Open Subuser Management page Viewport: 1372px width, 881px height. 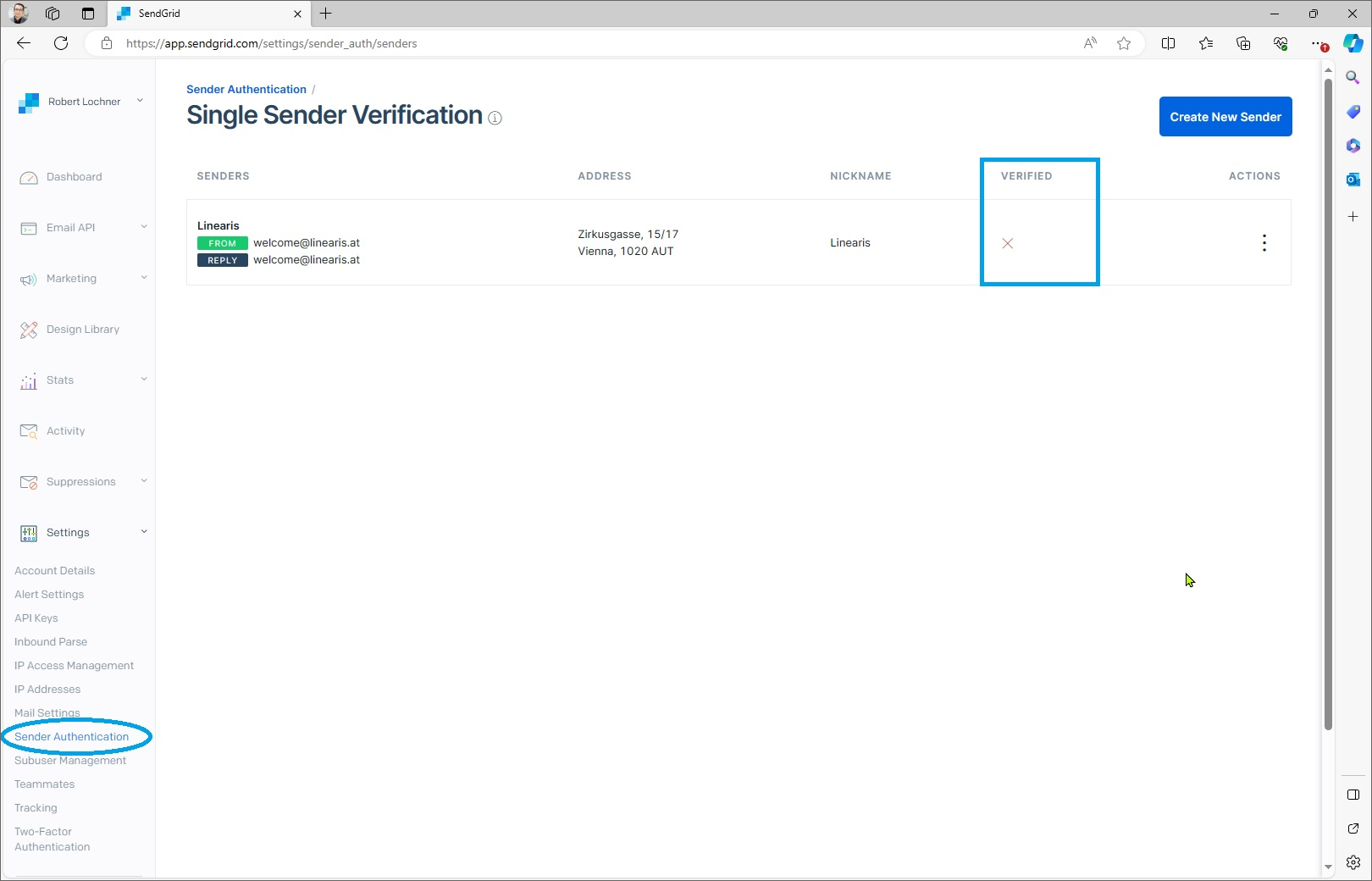pyautogui.click(x=70, y=761)
